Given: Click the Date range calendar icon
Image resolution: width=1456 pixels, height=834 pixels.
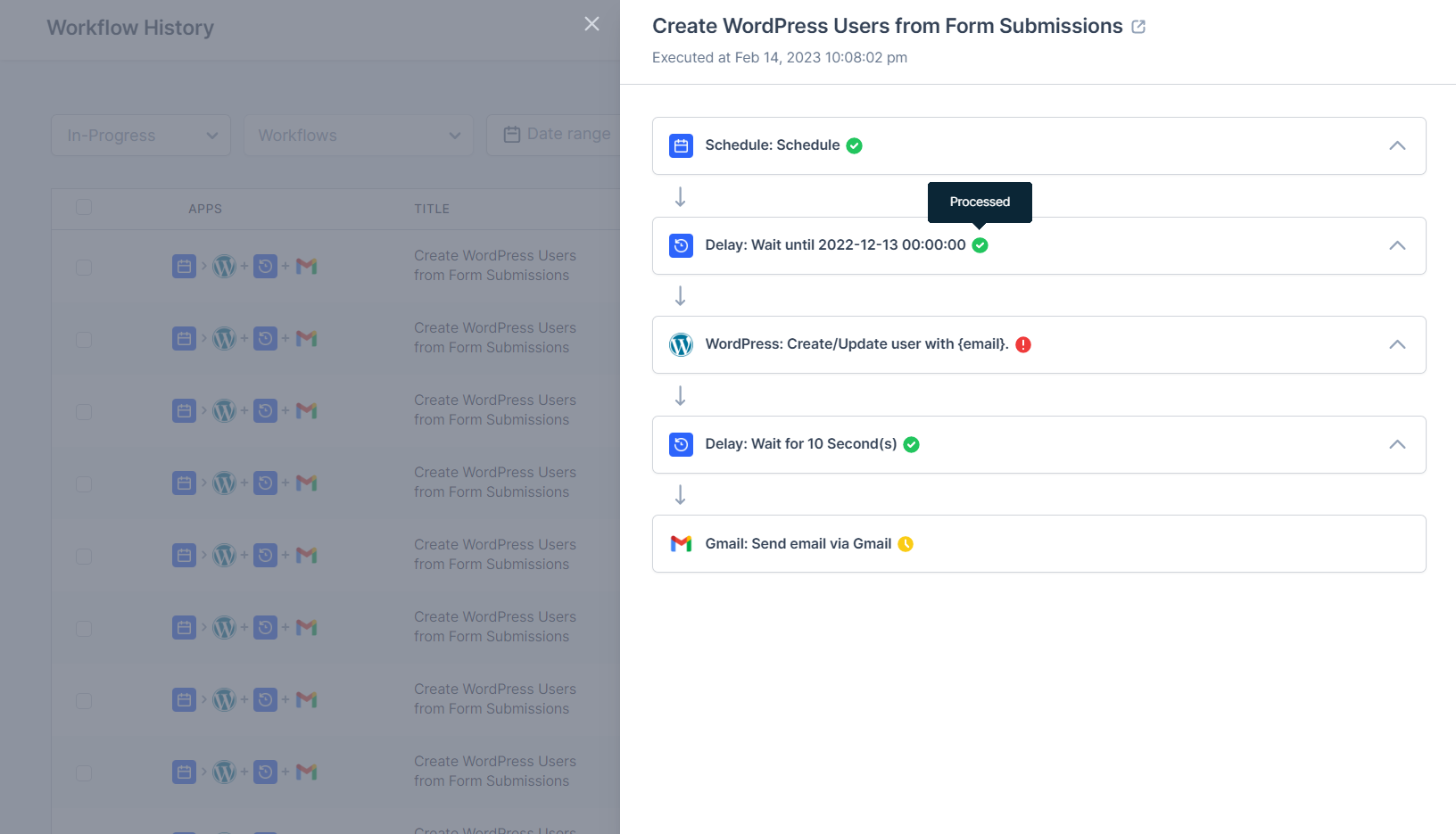Looking at the screenshot, I should (x=512, y=133).
